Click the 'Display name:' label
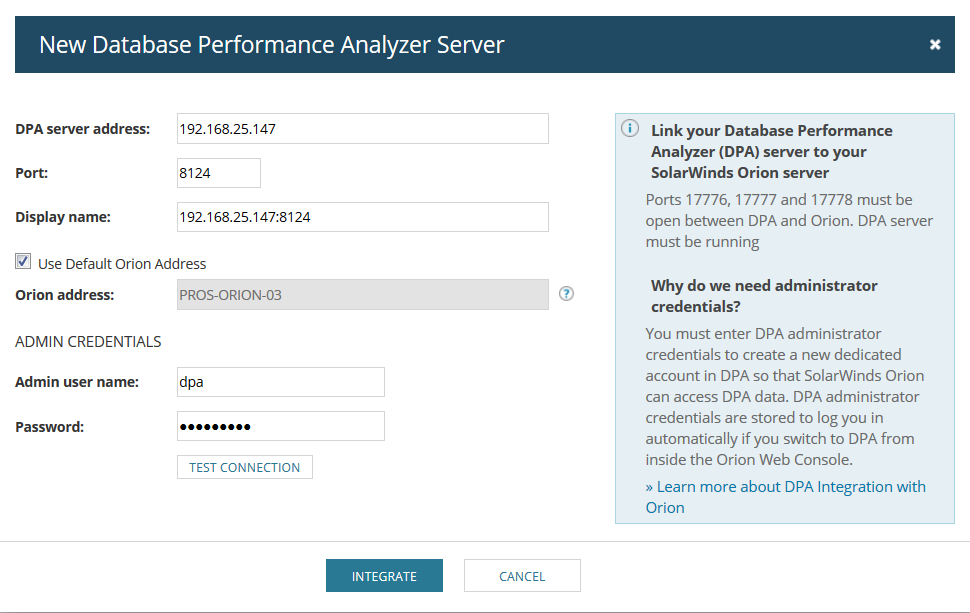 pyautogui.click(x=62, y=217)
